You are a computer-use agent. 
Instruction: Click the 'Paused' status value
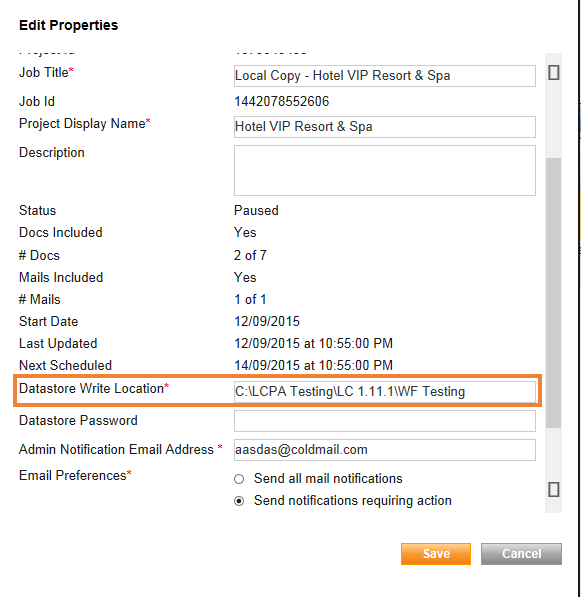[256, 211]
